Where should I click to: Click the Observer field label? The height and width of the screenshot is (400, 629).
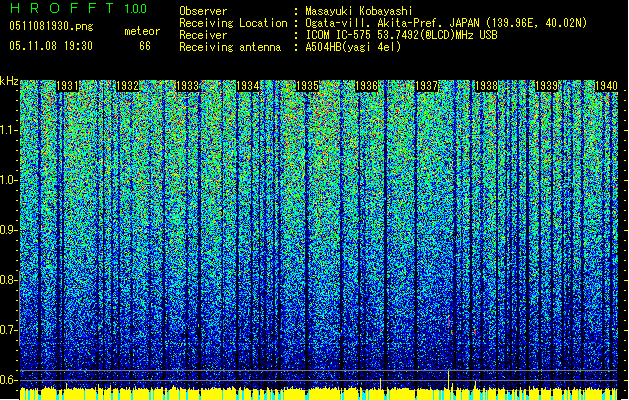[x=203, y=11]
